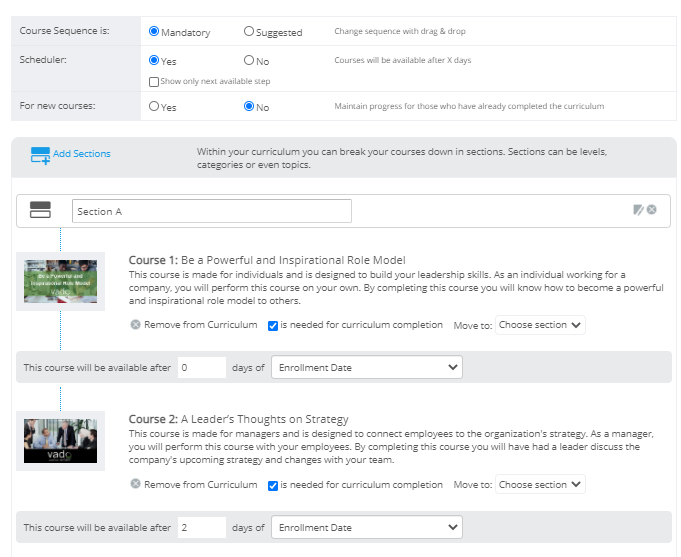Click the Section A name field

(212, 211)
